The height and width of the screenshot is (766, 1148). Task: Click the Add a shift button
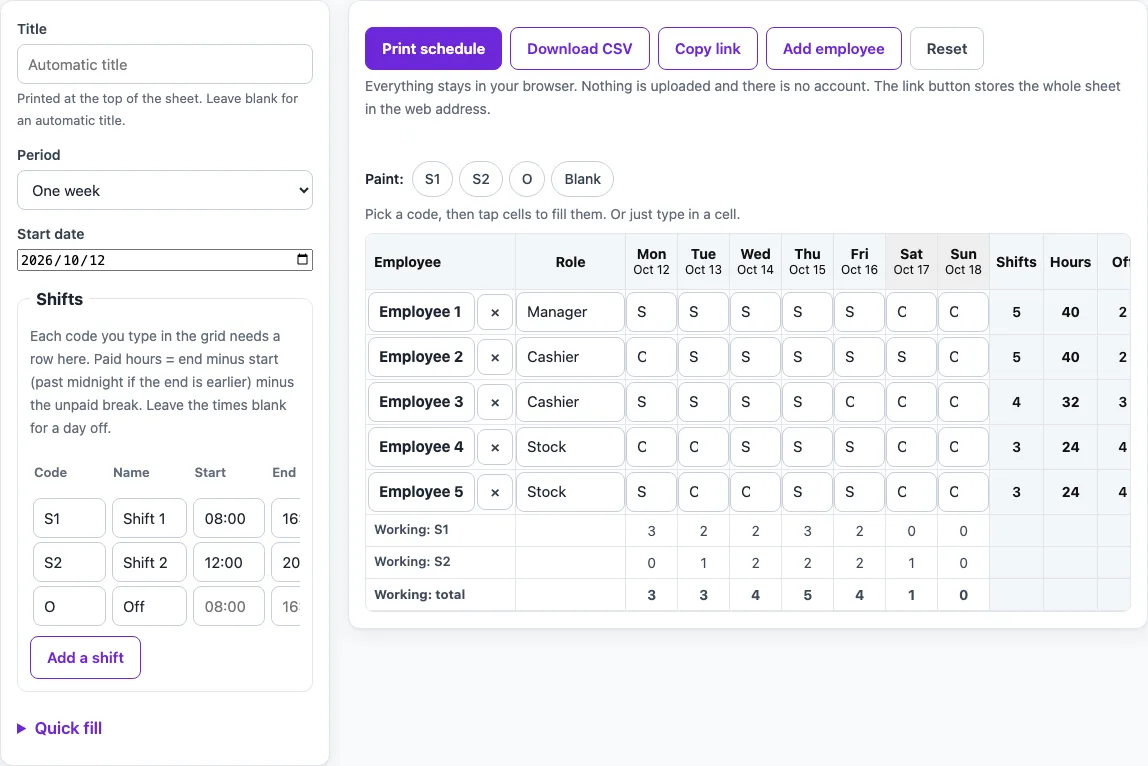coord(86,658)
